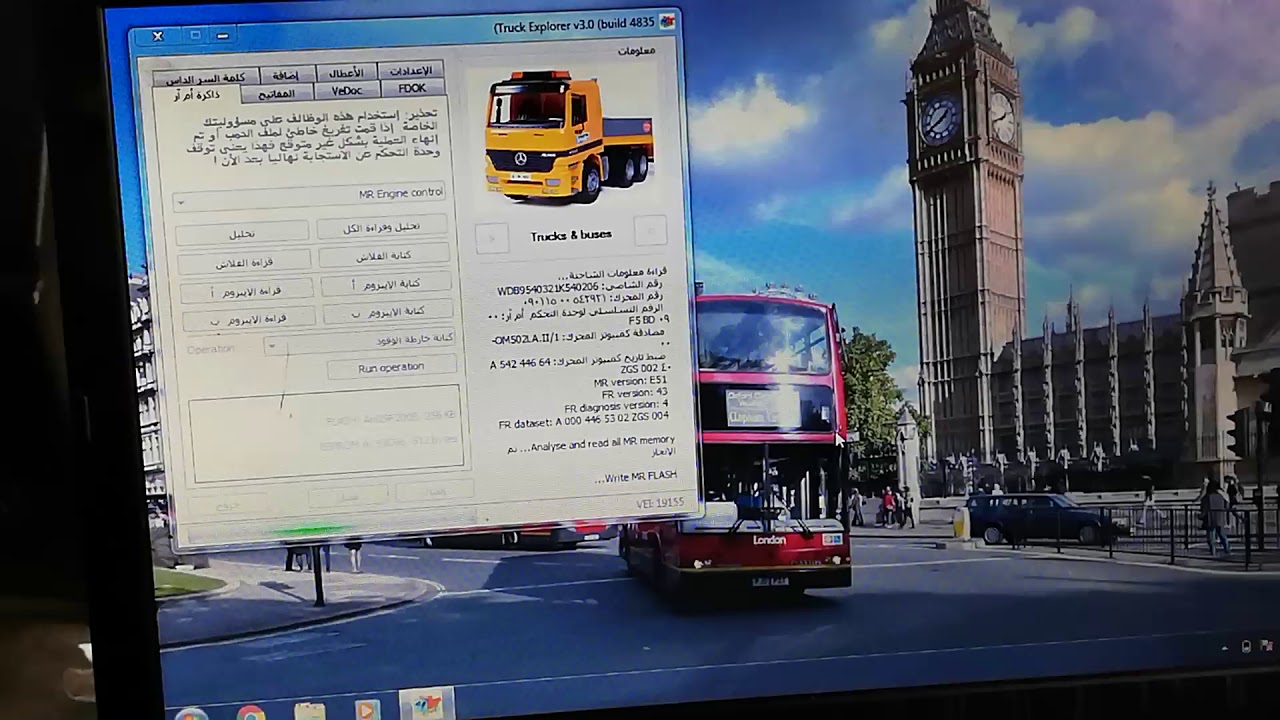Click كتابة الايبروم ب write EEPROM button
This screenshot has width=1280, height=720.
tap(388, 312)
